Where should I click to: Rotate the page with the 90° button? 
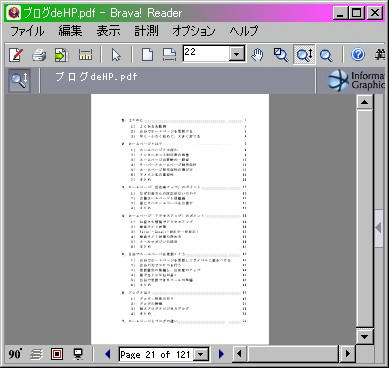(15, 354)
